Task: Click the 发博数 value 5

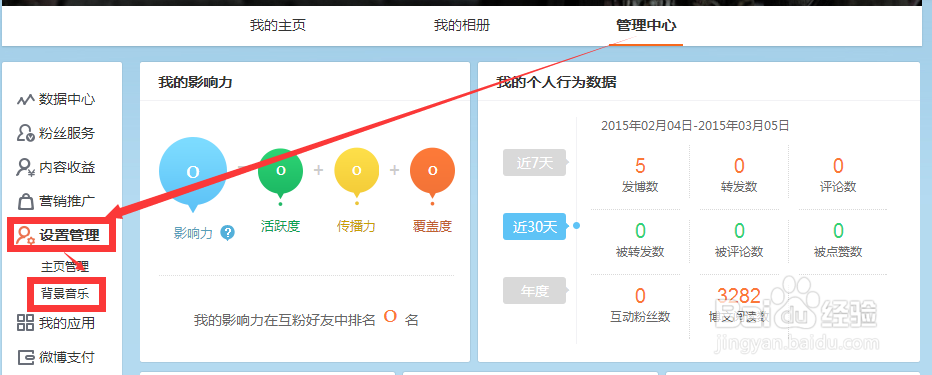Action: 640,166
